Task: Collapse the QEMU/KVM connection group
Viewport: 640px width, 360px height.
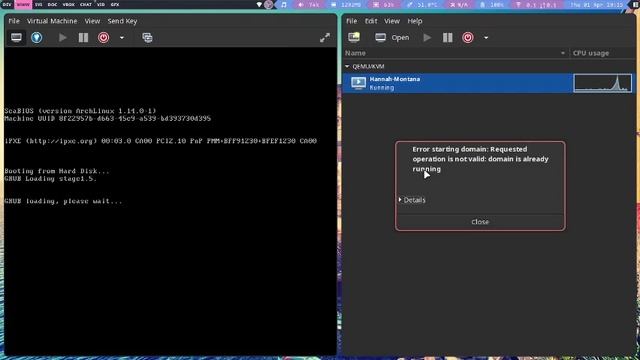Action: point(347,66)
